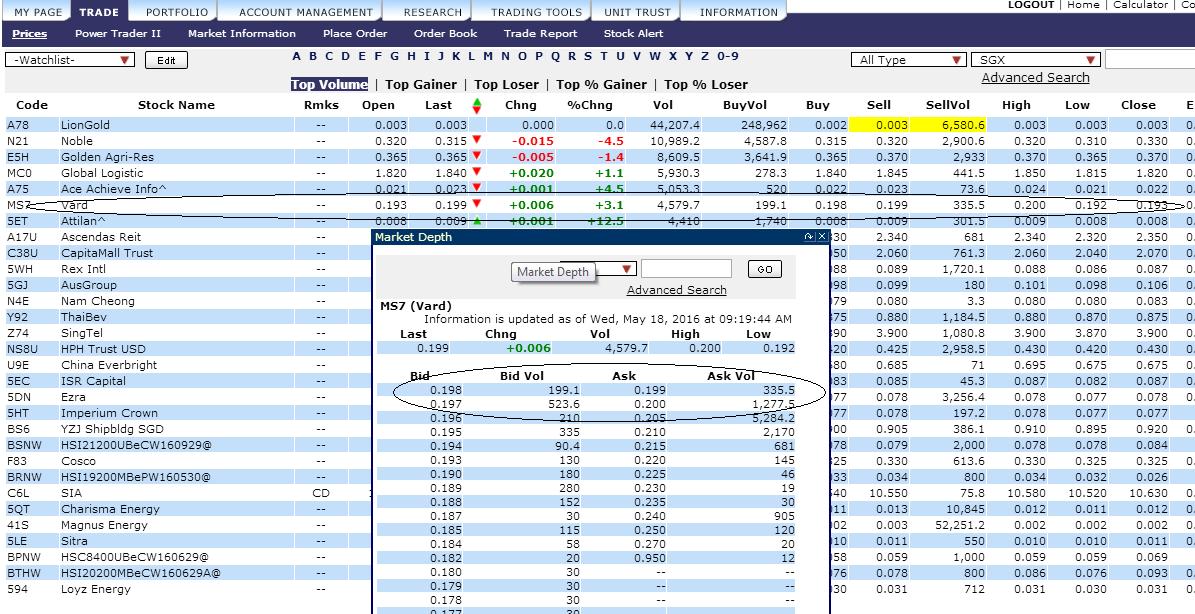Viewport: 1195px width, 614px height.
Task: Click the pop-out icon on the Market Depth title bar
Action: click(x=808, y=236)
